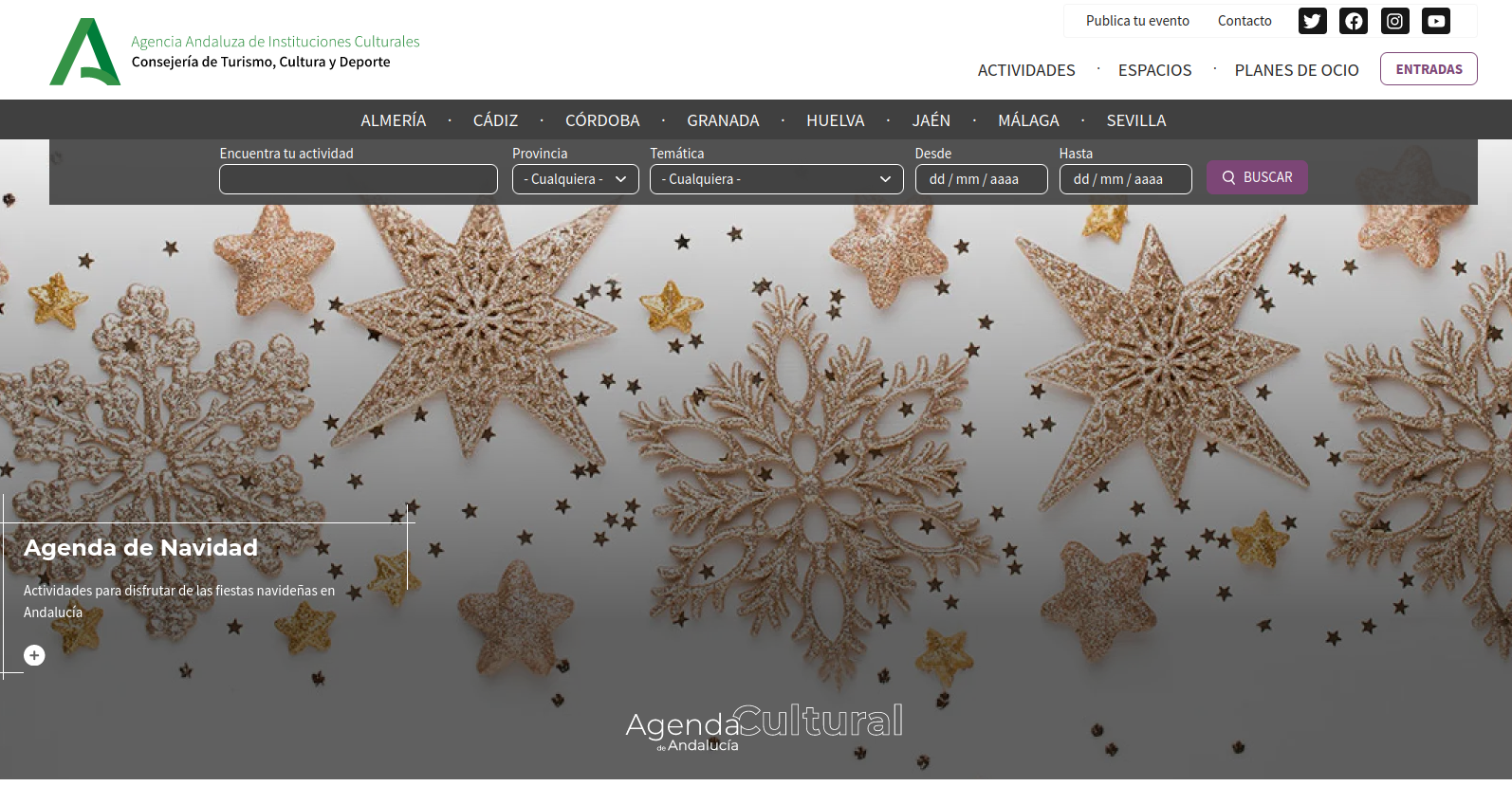Image resolution: width=1512 pixels, height=786 pixels.
Task: Open ACTIVIDADES menu
Action: (1026, 70)
